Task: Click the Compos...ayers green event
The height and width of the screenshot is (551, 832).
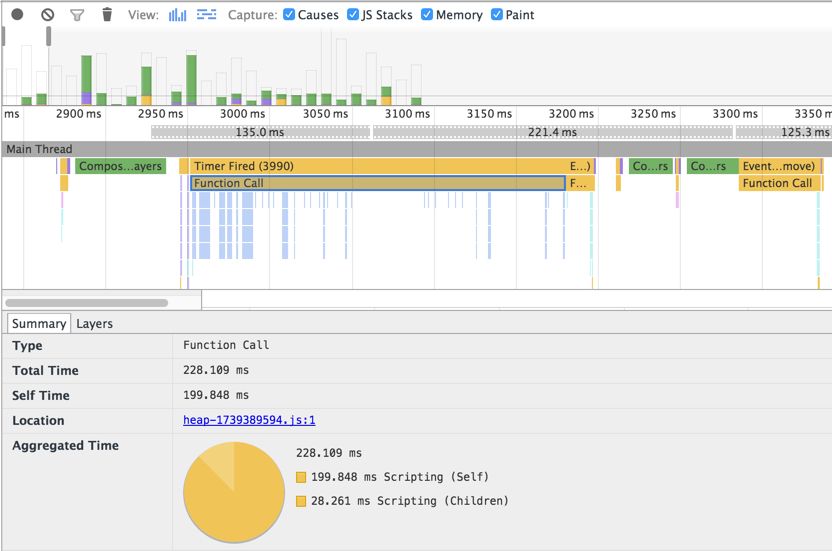Action: click(120, 166)
